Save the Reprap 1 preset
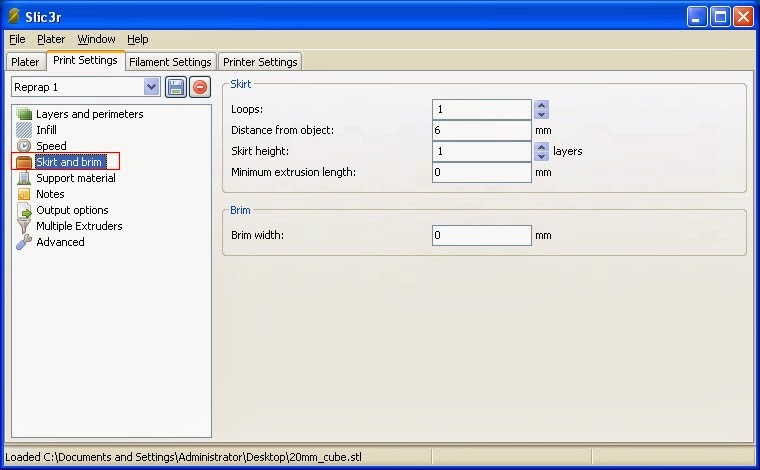This screenshot has height=470, width=760. point(176,87)
